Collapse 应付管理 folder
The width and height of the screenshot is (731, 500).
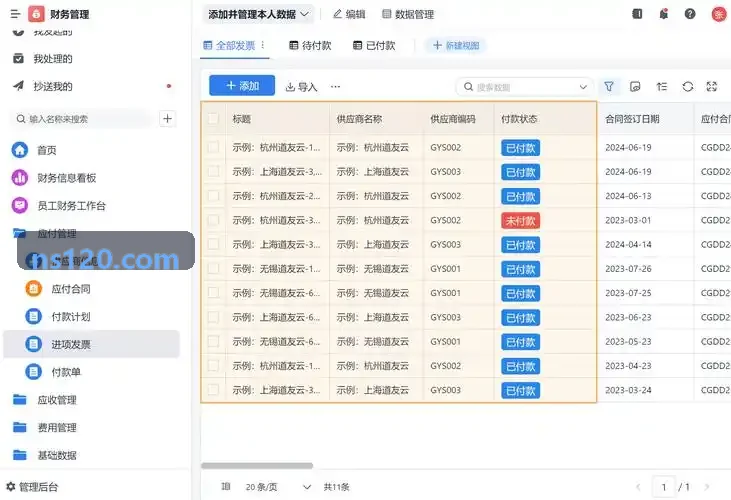(x=57, y=233)
